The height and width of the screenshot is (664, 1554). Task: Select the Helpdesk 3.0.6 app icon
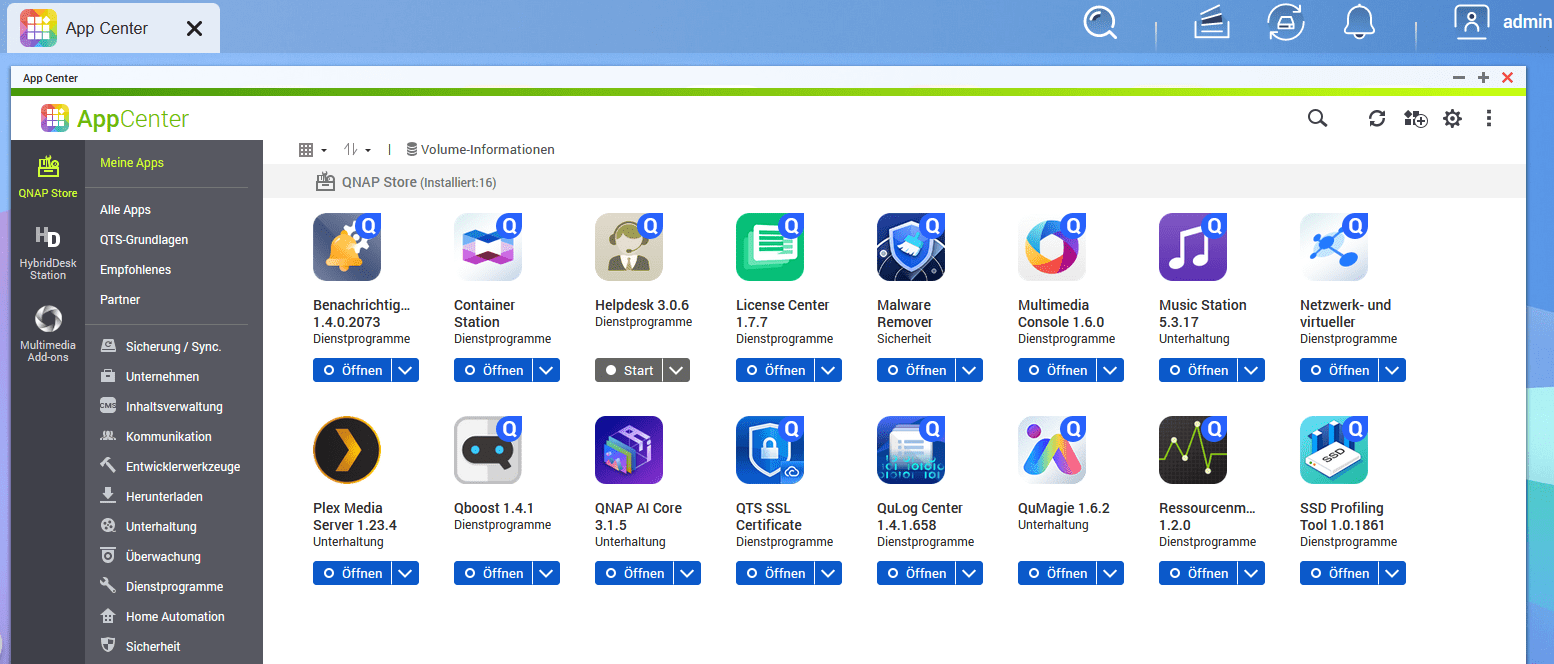click(x=629, y=247)
